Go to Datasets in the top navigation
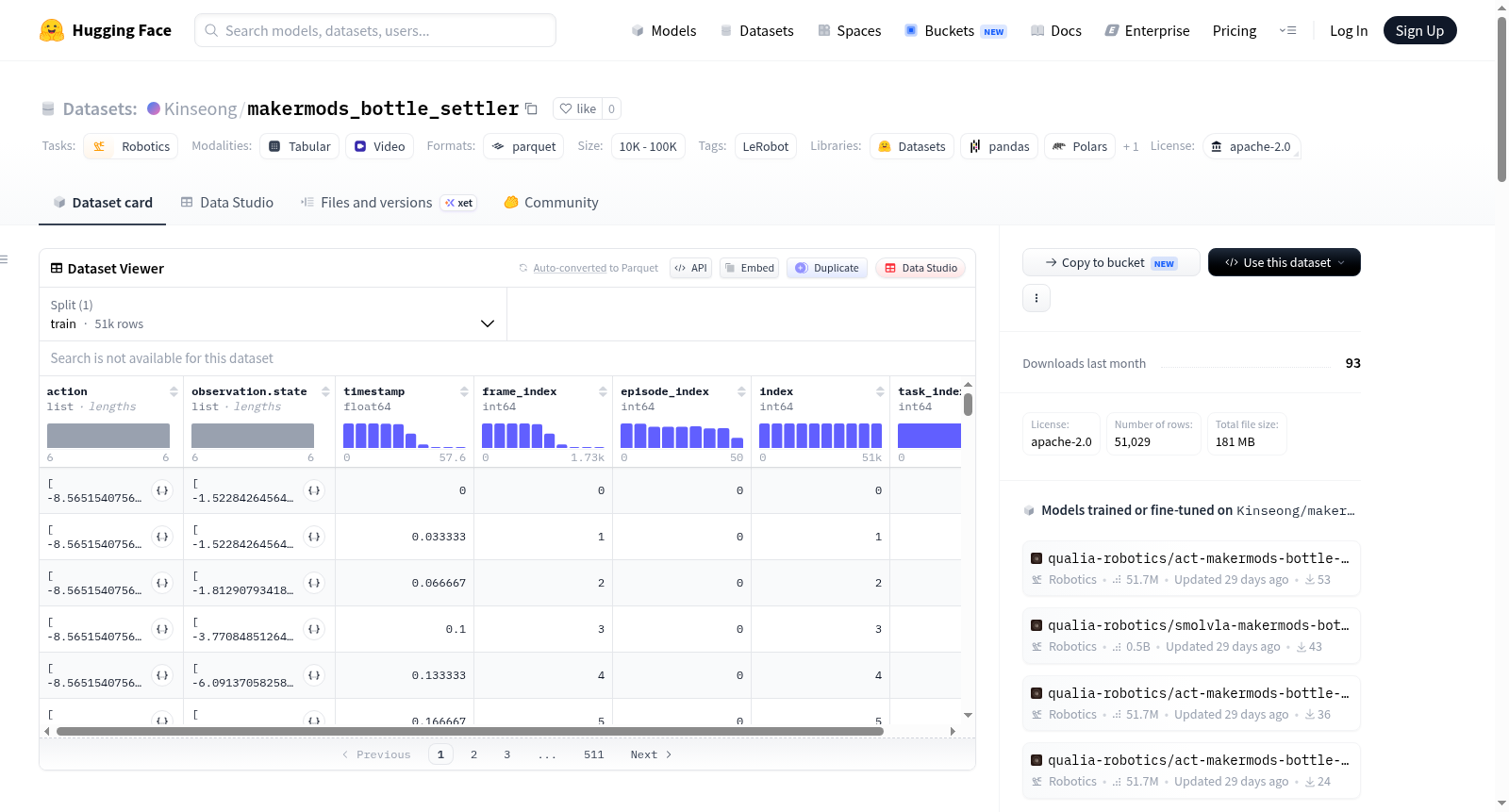The image size is (1509, 812). [757, 30]
